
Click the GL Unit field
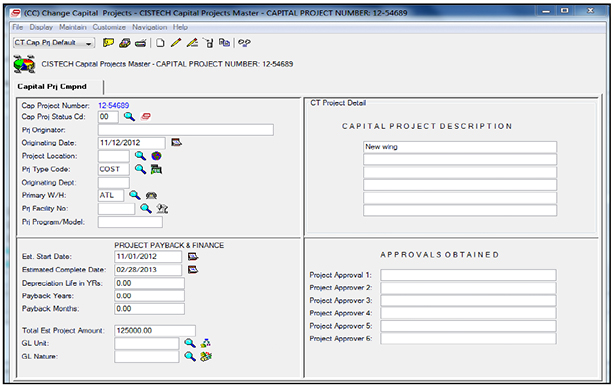coord(147,344)
